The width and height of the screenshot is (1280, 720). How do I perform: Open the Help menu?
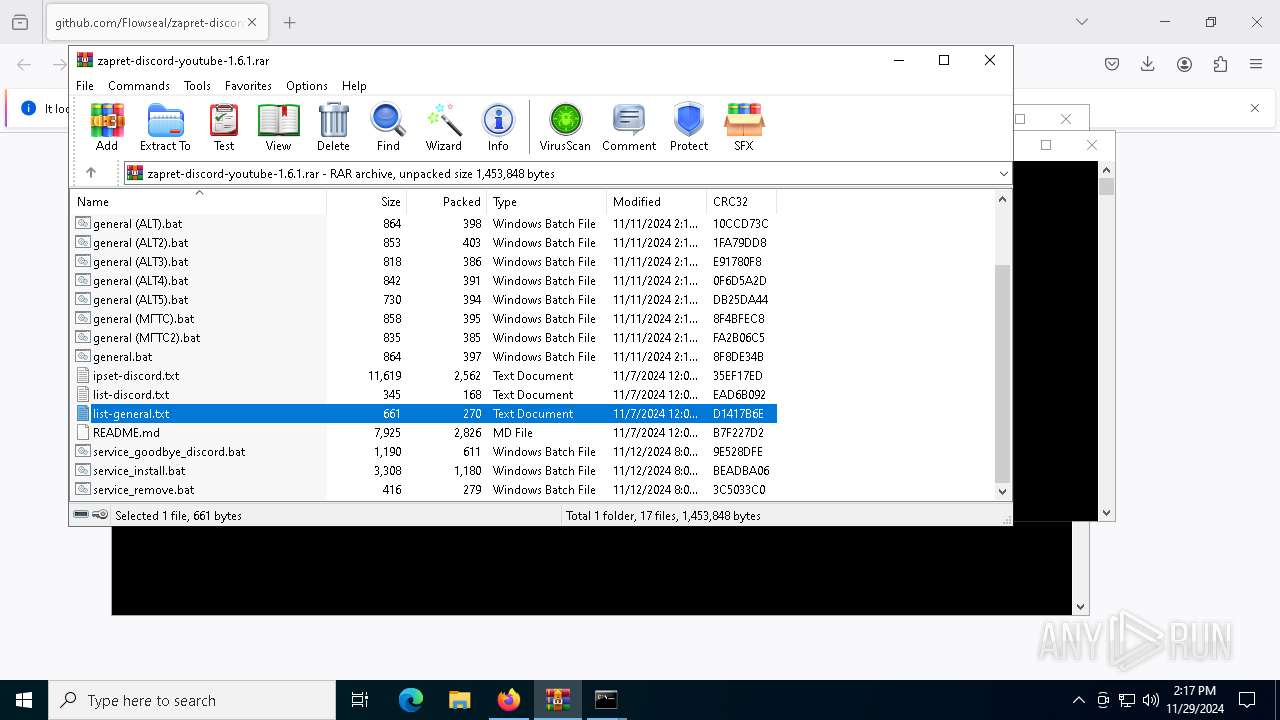(x=354, y=86)
